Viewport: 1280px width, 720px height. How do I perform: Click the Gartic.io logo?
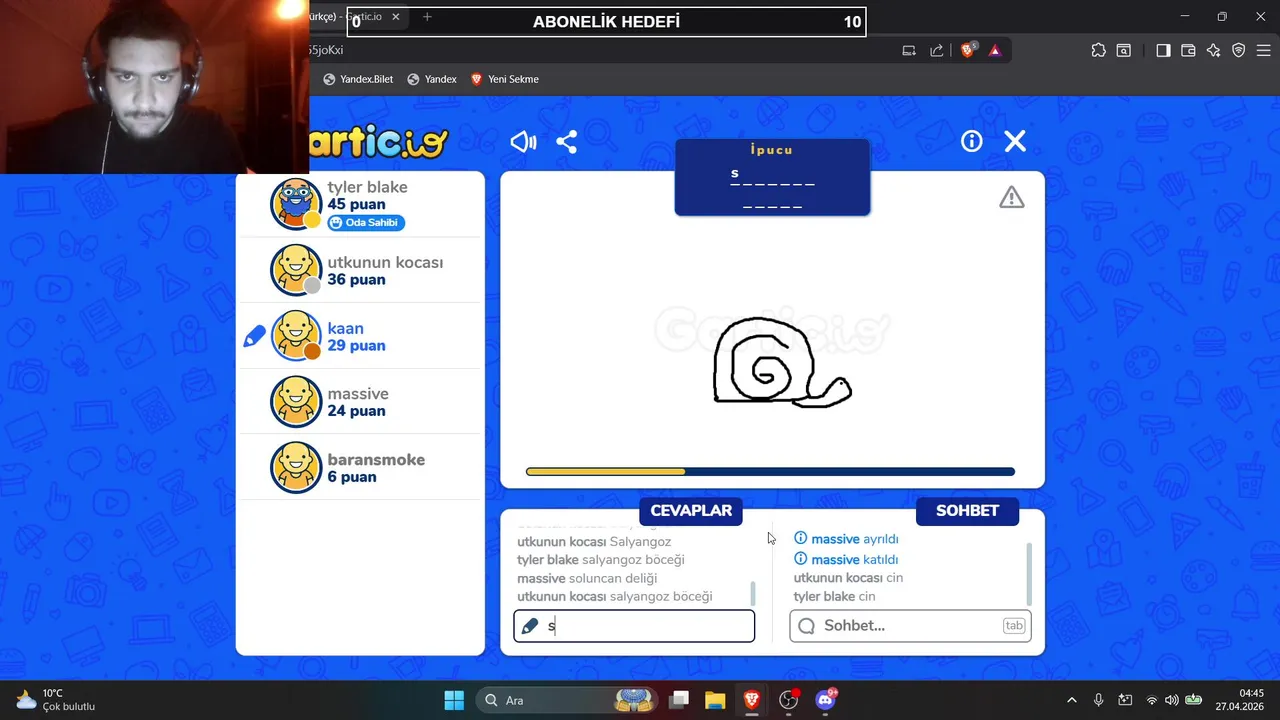pos(379,142)
